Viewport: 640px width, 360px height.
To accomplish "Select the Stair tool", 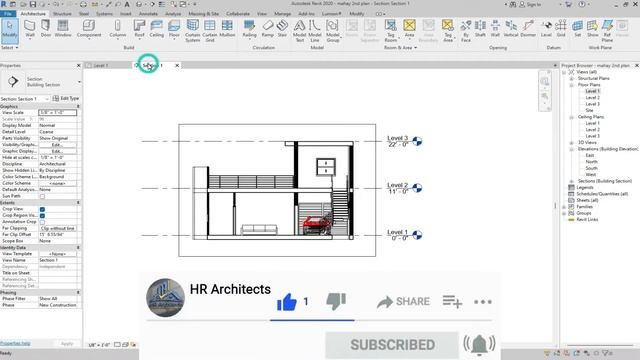I will click(282, 29).
